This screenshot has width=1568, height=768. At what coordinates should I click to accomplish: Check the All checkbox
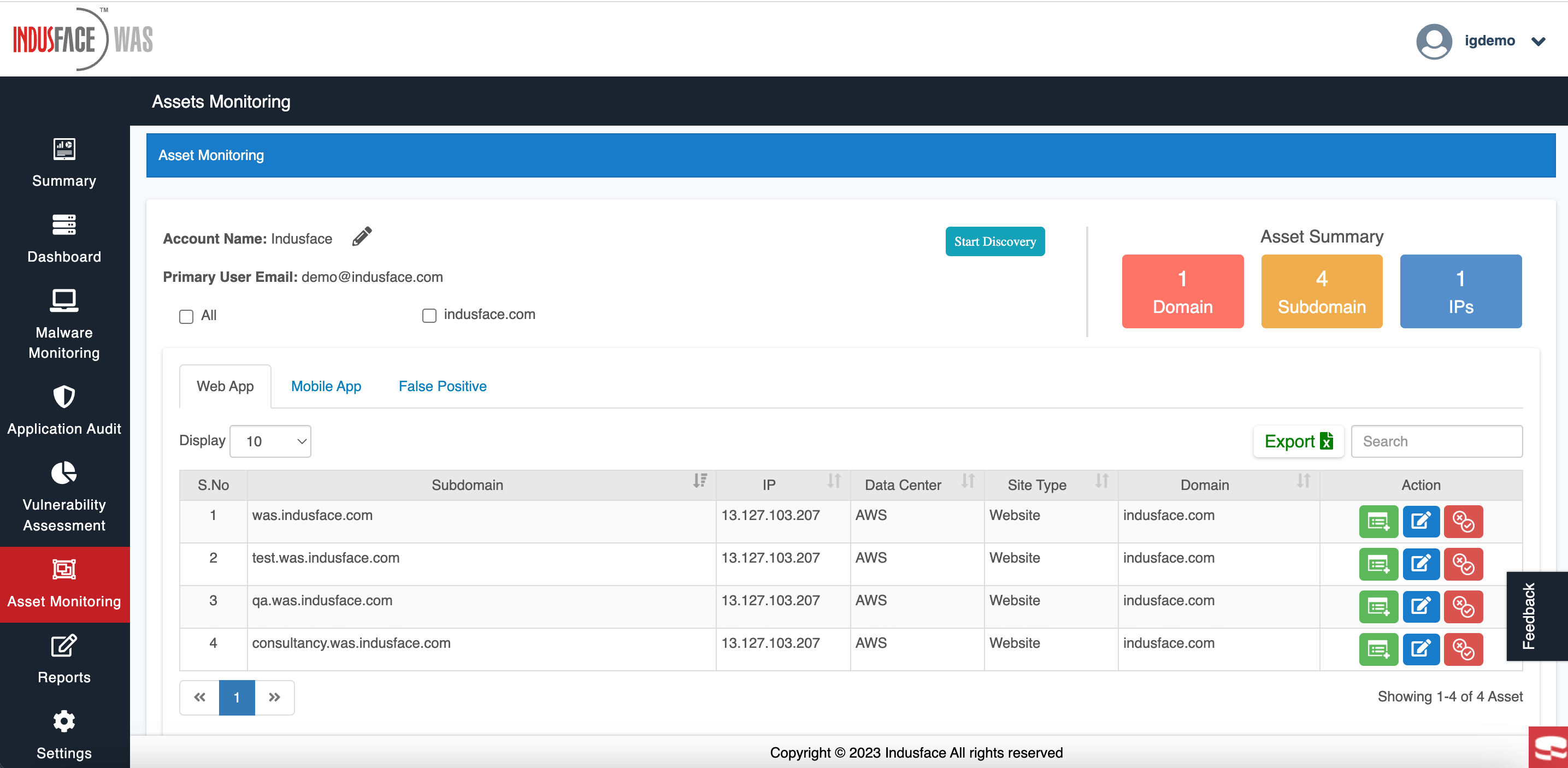[186, 316]
